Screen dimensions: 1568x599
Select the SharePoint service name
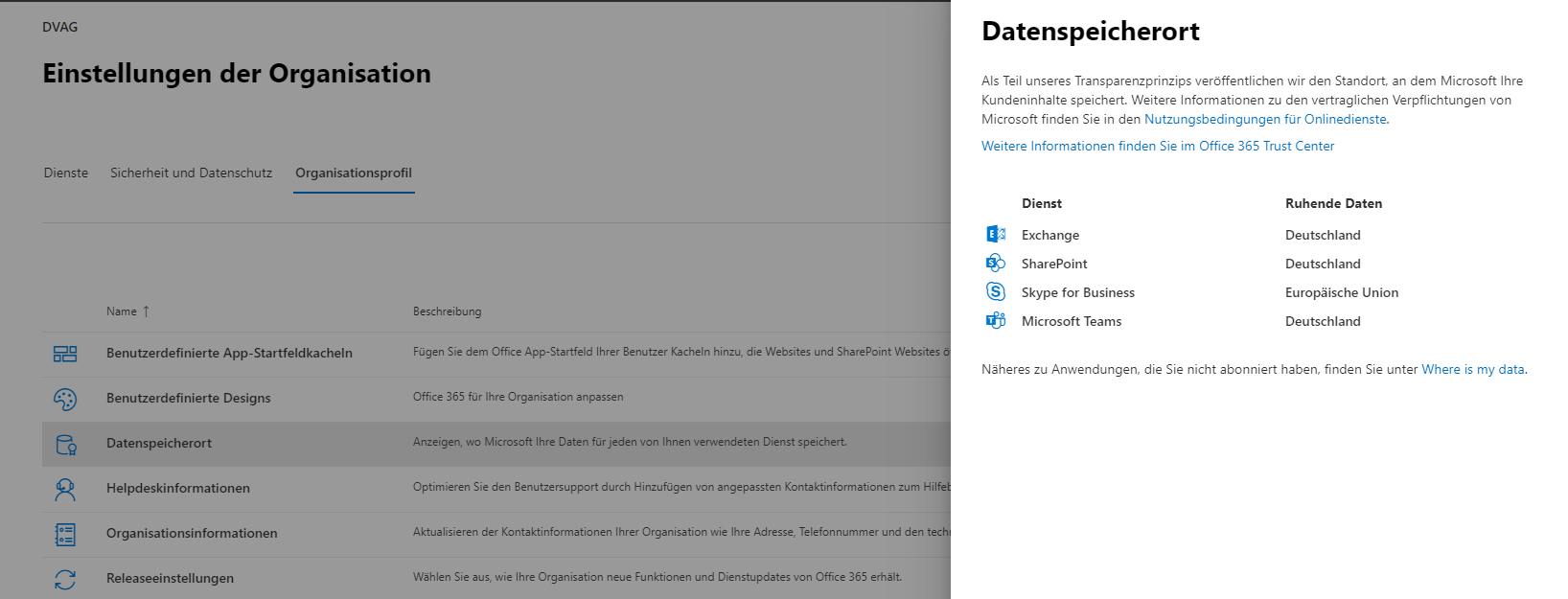point(1054,265)
